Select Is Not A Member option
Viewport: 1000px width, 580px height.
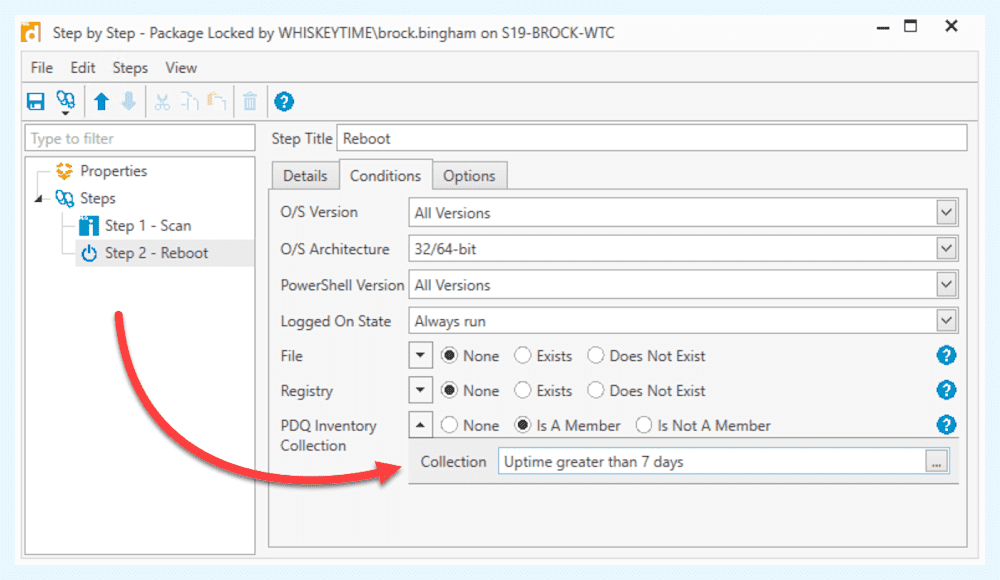644,425
